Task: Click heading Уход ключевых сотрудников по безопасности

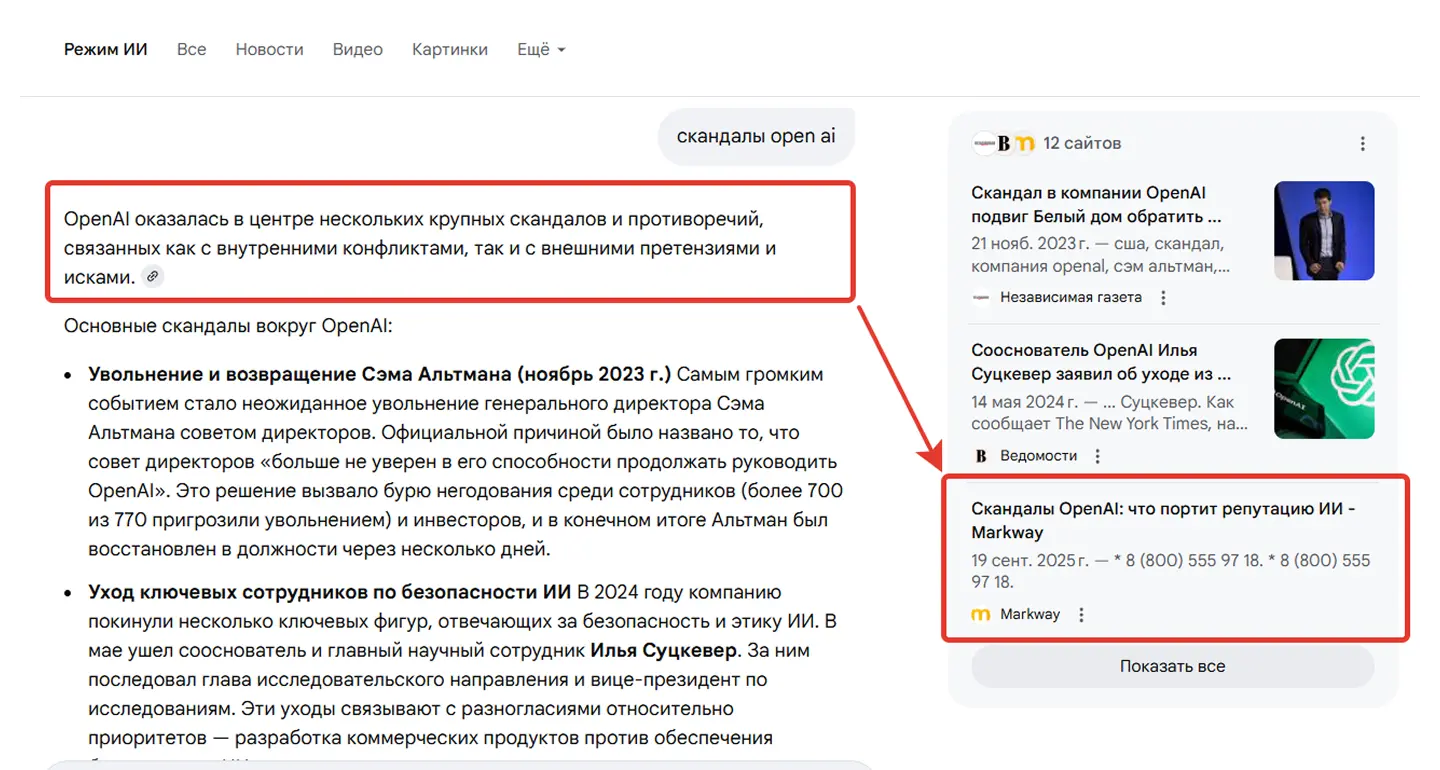Action: point(330,592)
